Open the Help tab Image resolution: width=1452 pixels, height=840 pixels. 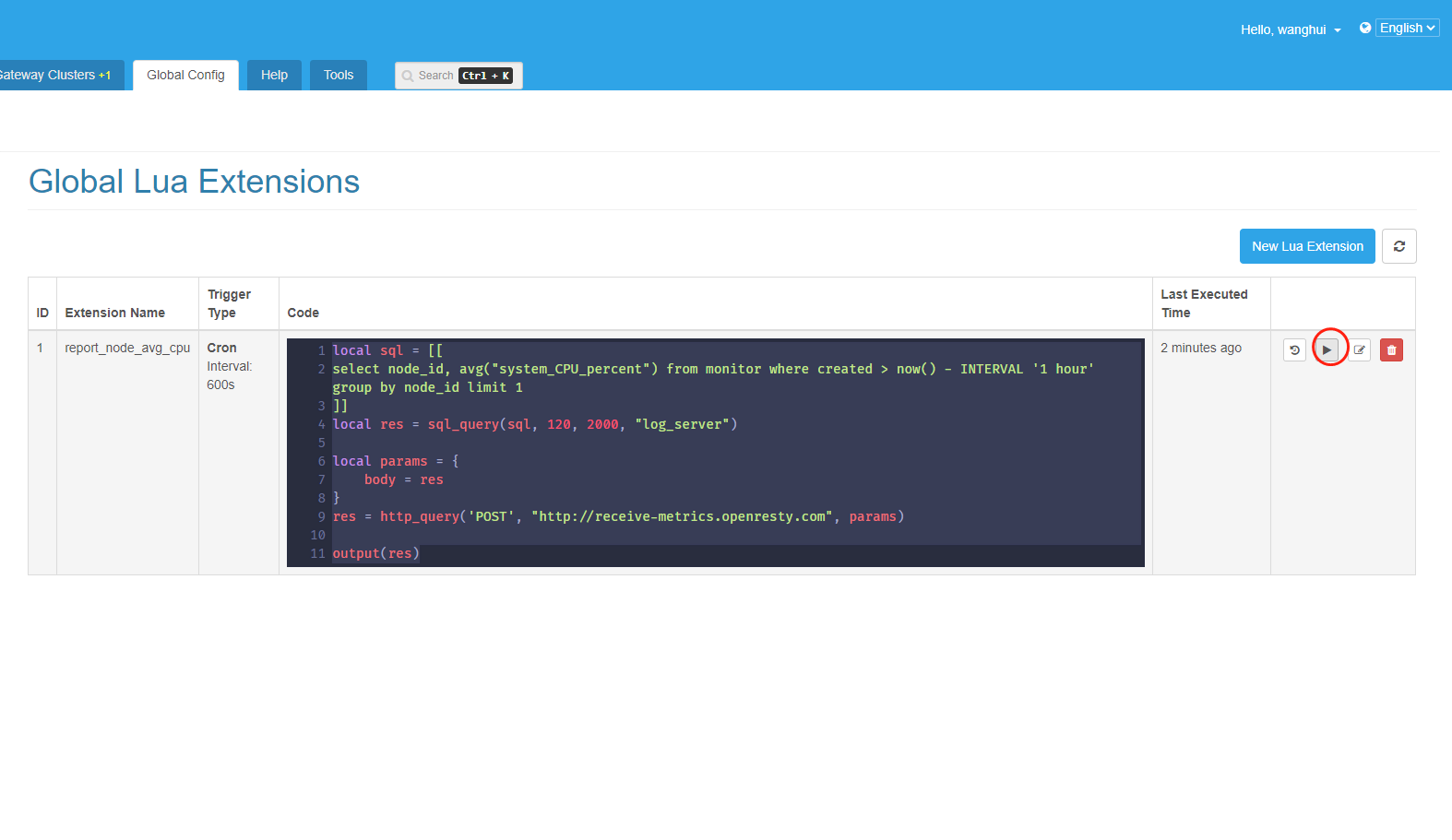[274, 75]
